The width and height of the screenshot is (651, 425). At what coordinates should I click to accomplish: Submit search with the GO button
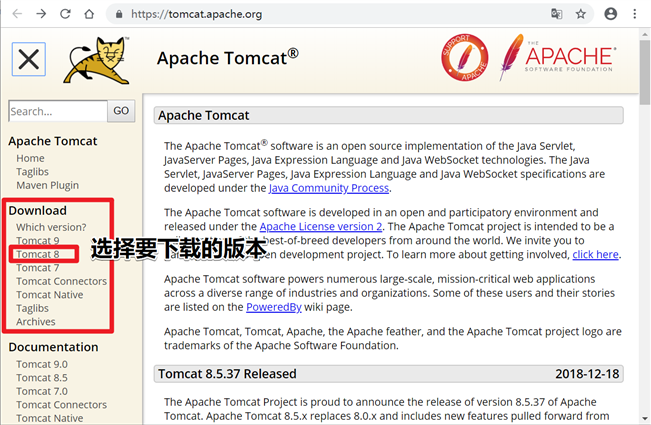point(121,111)
